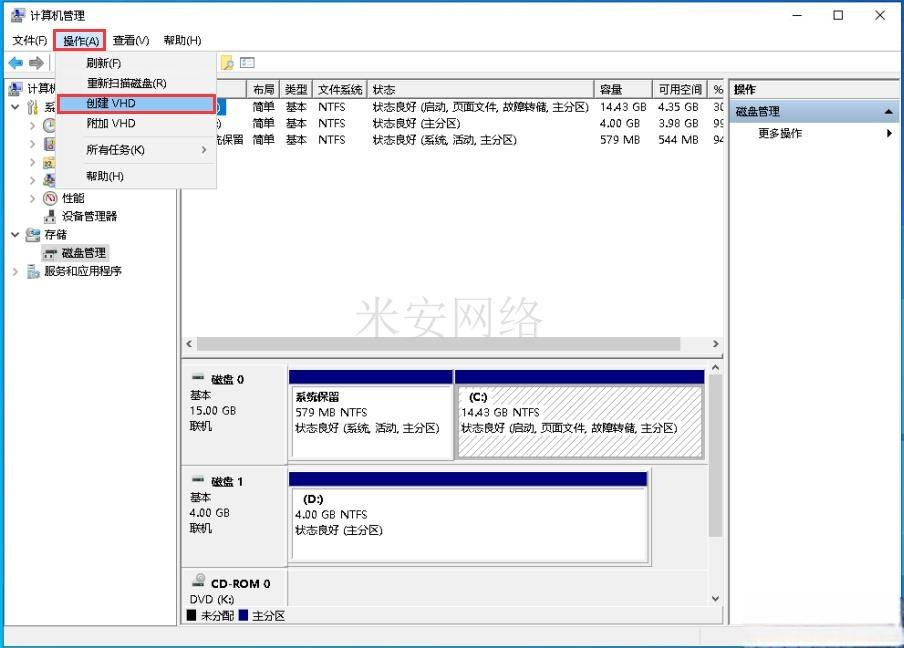
Task: Collapse 磁盘管理 section in the actions pane
Action: point(888,112)
